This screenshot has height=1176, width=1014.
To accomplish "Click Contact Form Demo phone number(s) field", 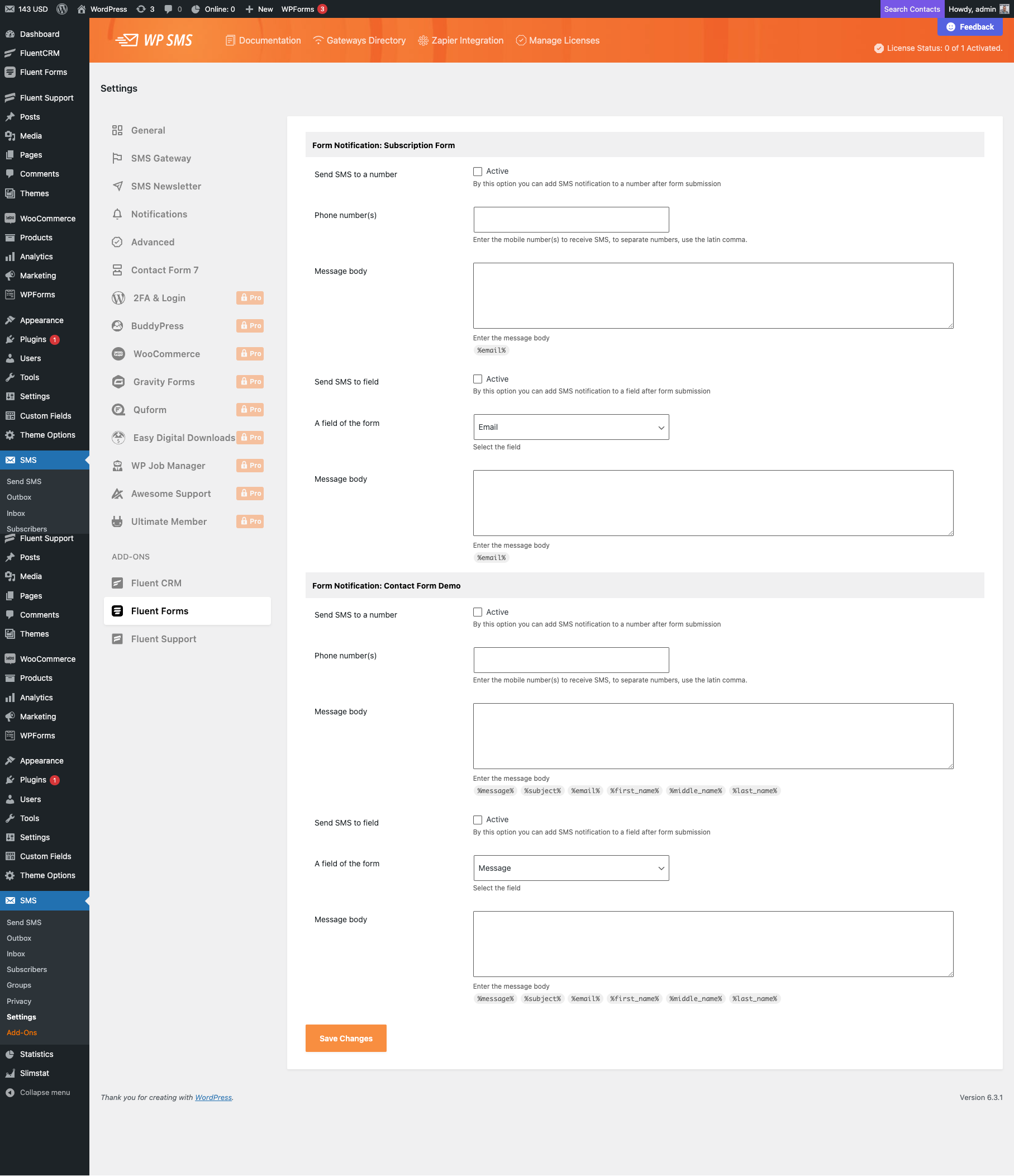I will click(571, 661).
